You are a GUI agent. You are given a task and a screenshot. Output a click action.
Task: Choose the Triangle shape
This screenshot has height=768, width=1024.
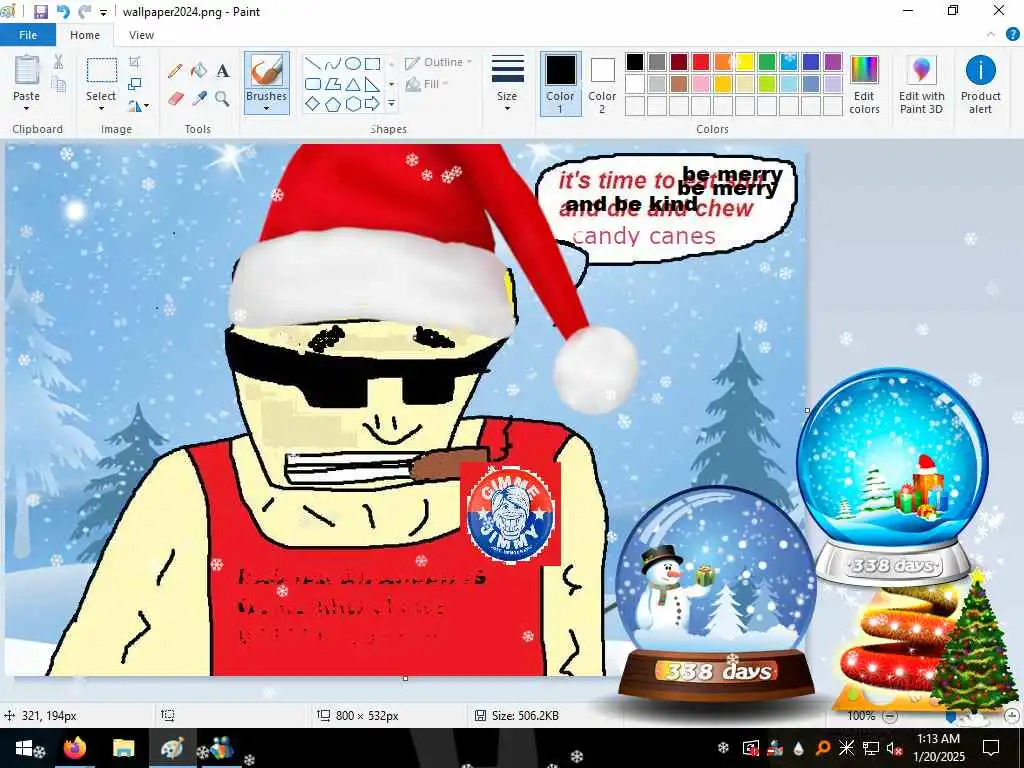pos(353,84)
